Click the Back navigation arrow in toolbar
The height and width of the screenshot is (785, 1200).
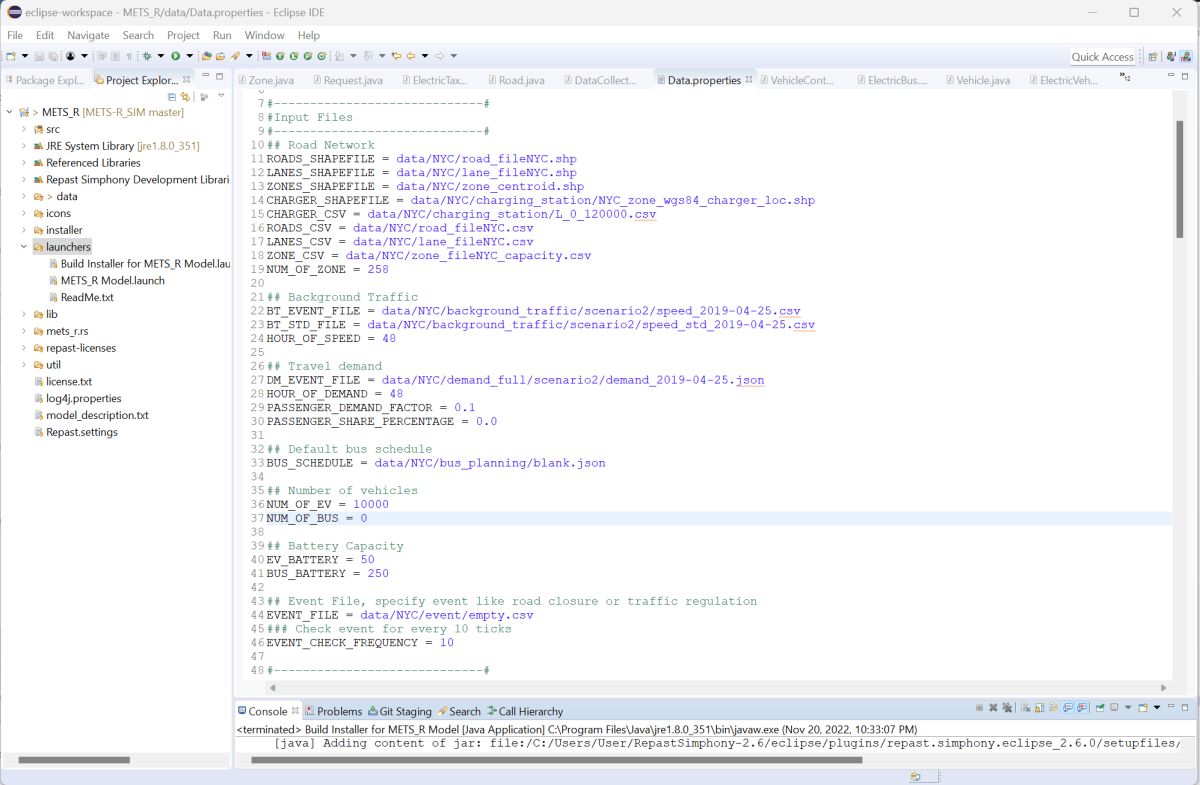click(410, 56)
